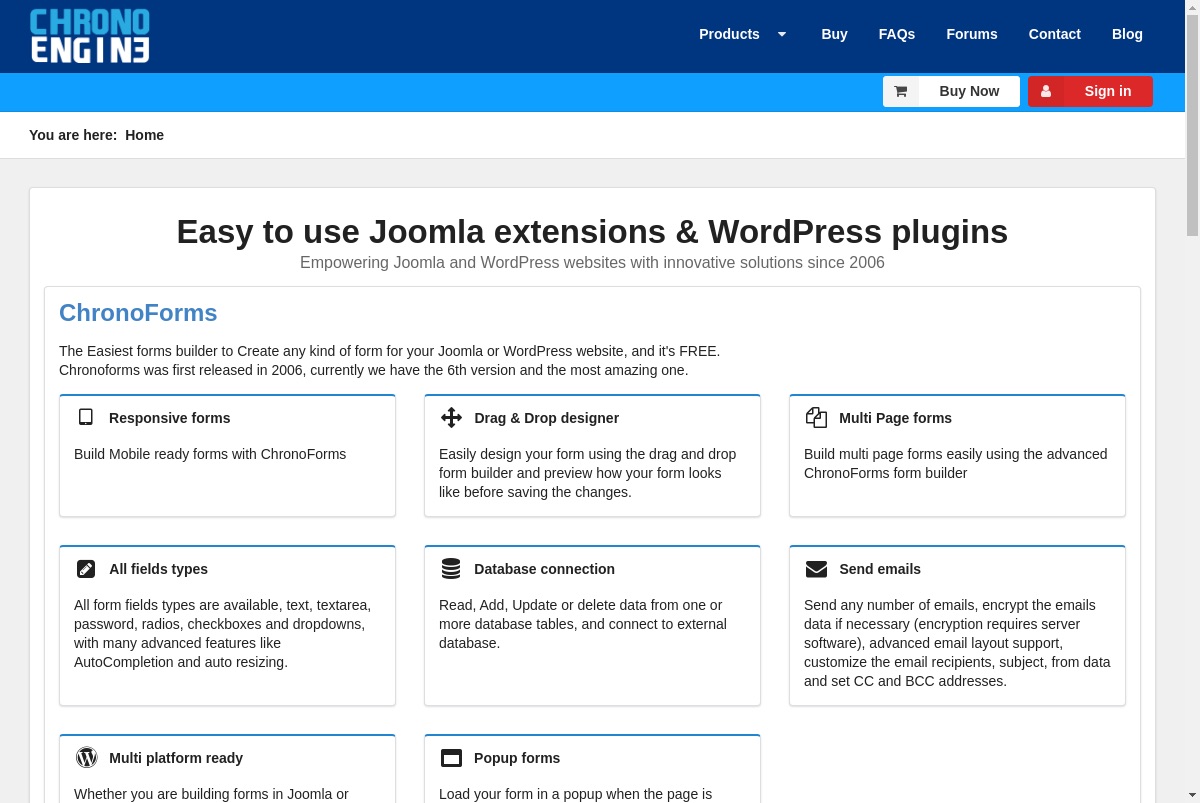Click the 'You are here:' label
1200x803 pixels.
coord(73,135)
